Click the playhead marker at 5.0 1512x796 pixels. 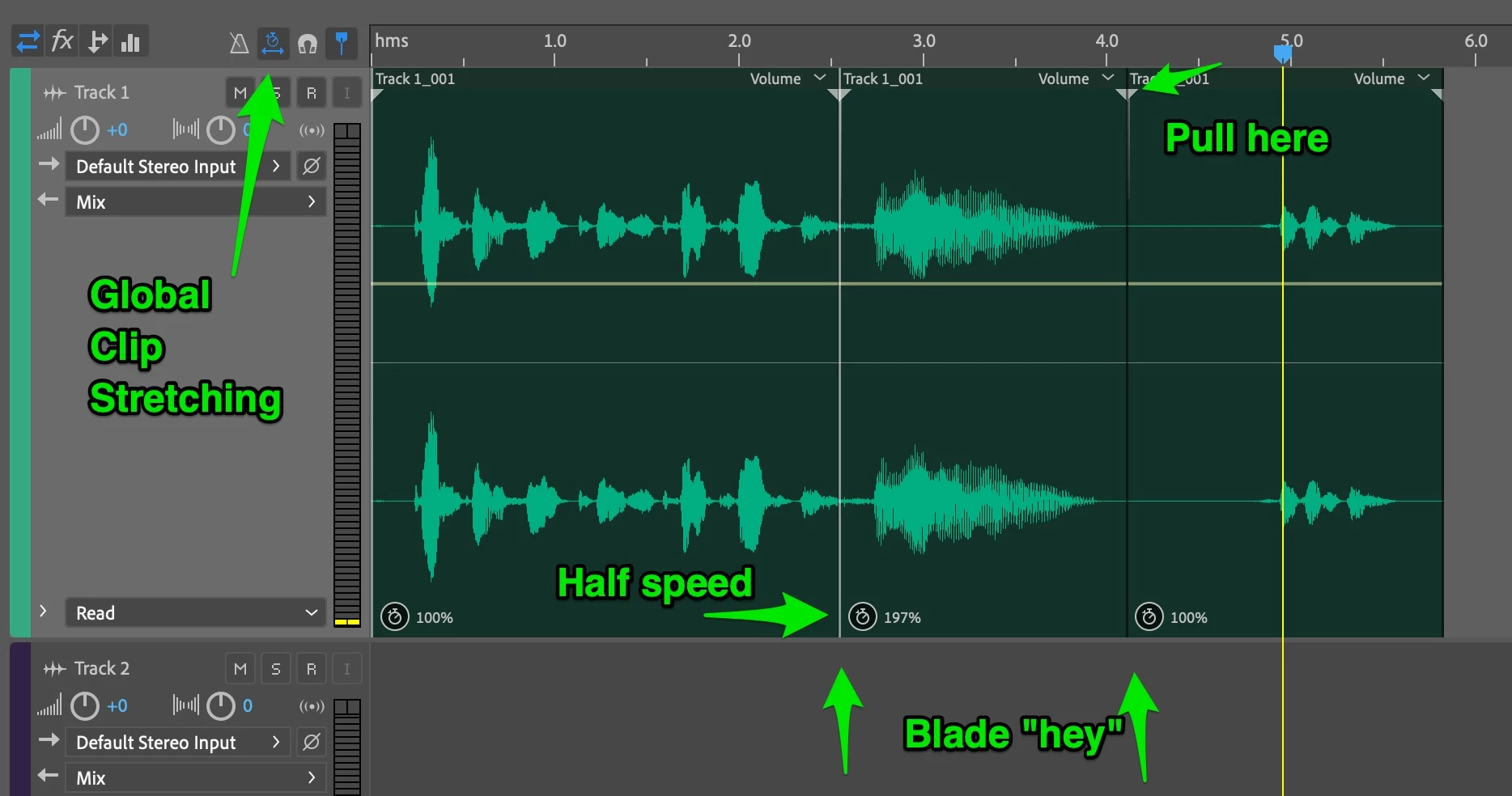click(1283, 54)
